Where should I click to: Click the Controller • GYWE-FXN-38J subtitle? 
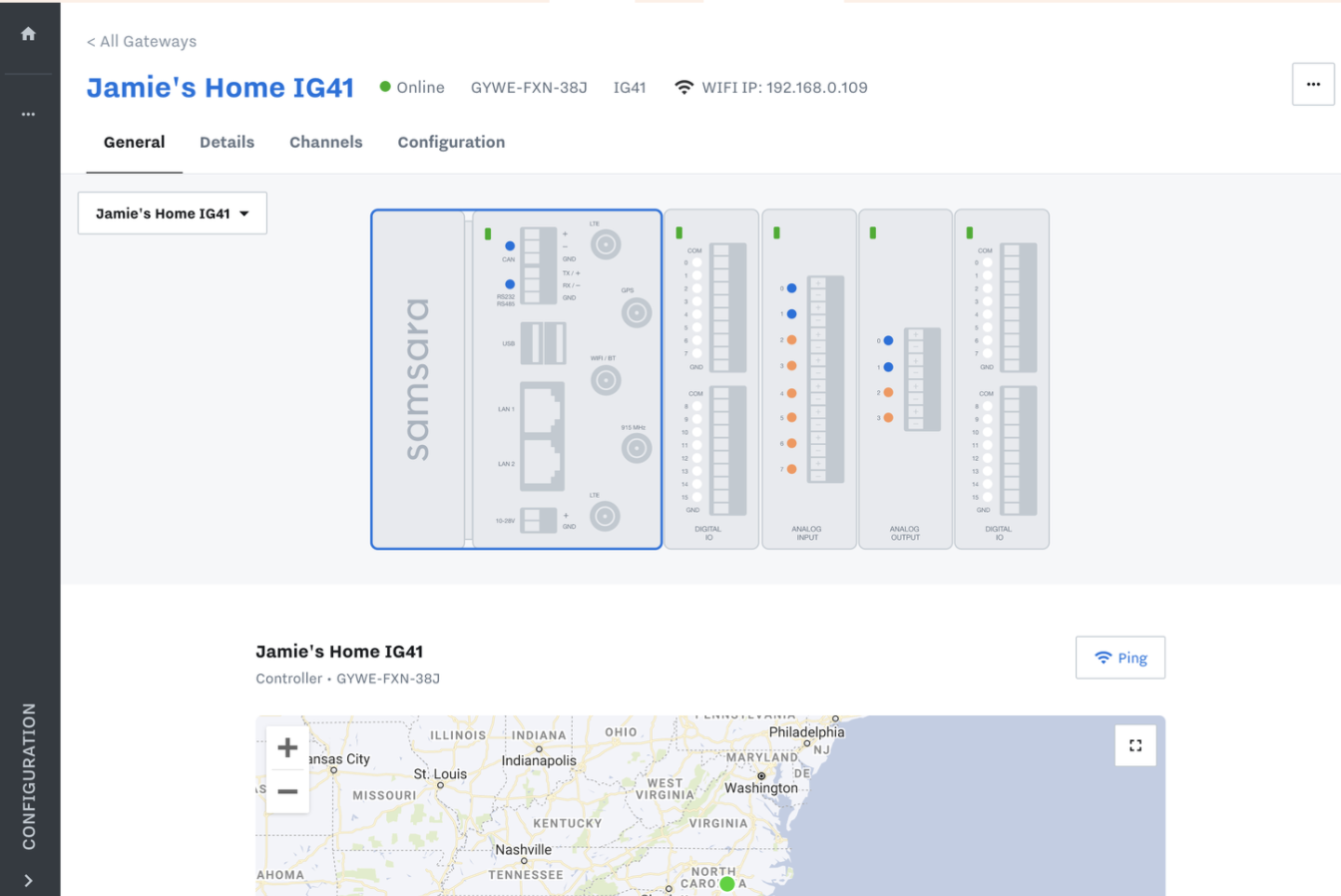(347, 678)
